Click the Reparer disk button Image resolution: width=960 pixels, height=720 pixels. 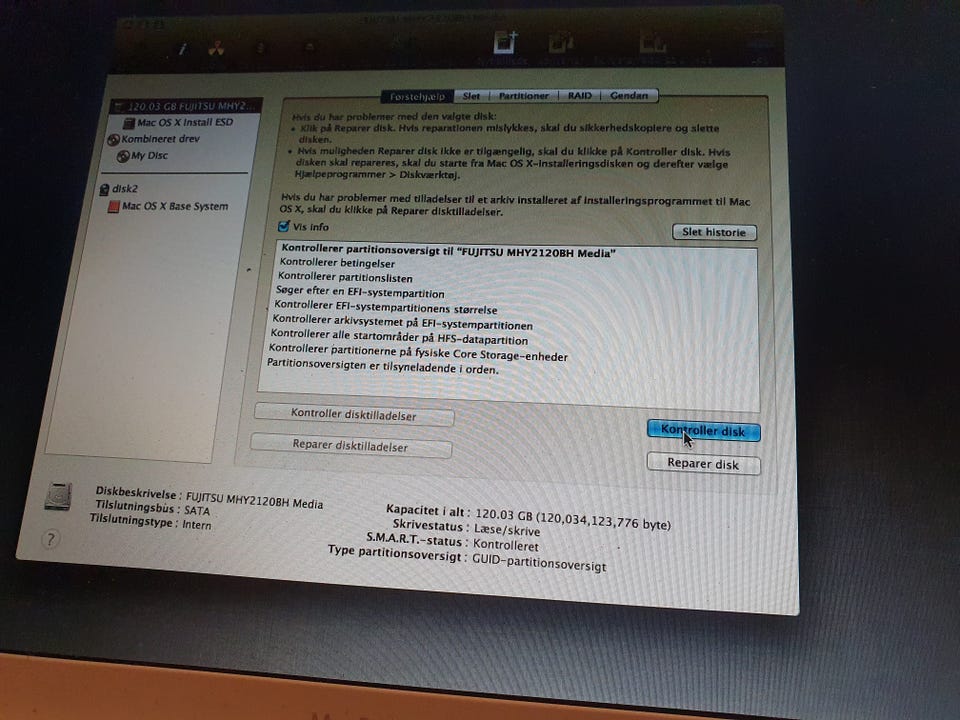click(x=703, y=464)
